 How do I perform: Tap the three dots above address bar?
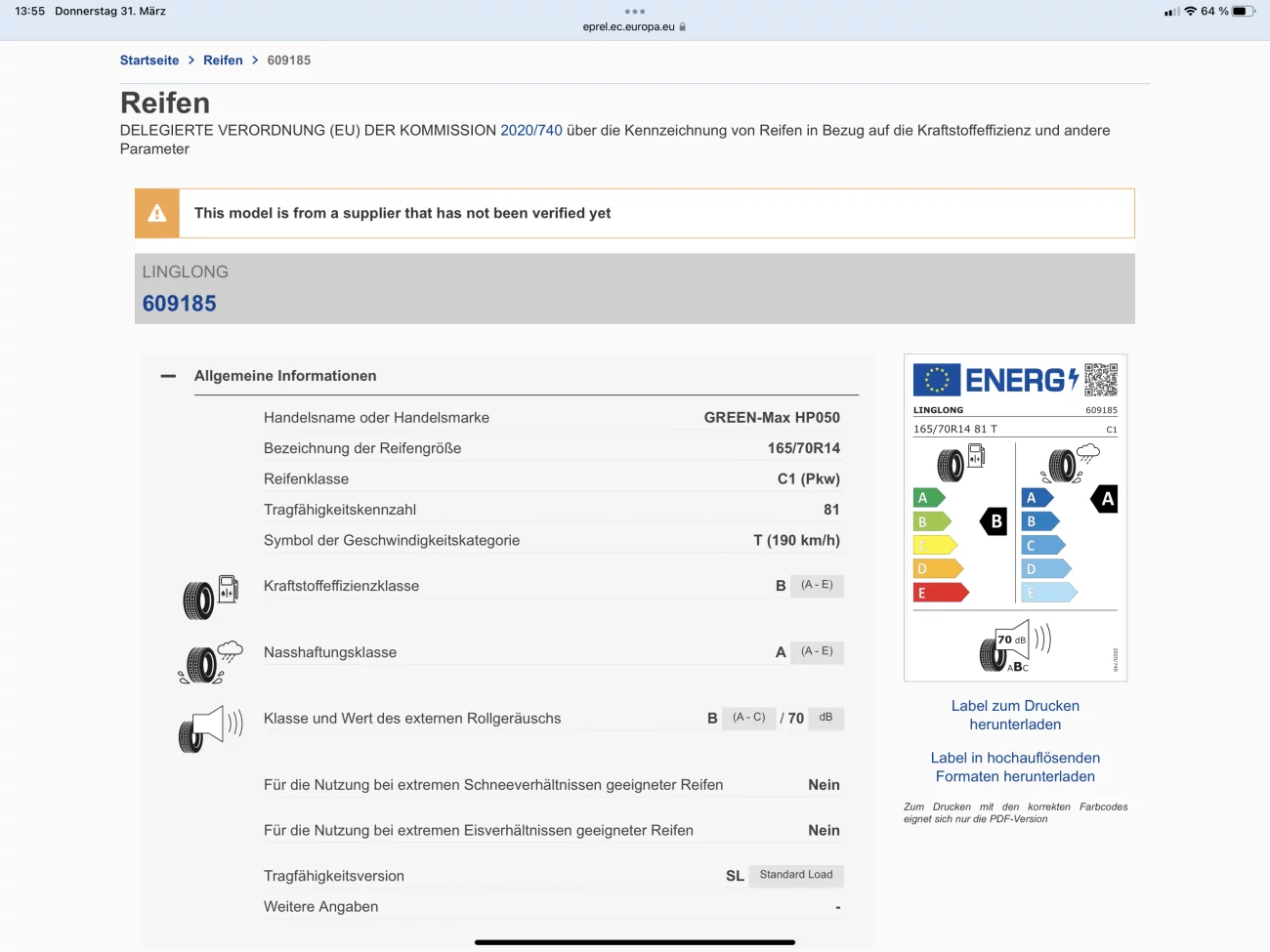click(x=635, y=12)
